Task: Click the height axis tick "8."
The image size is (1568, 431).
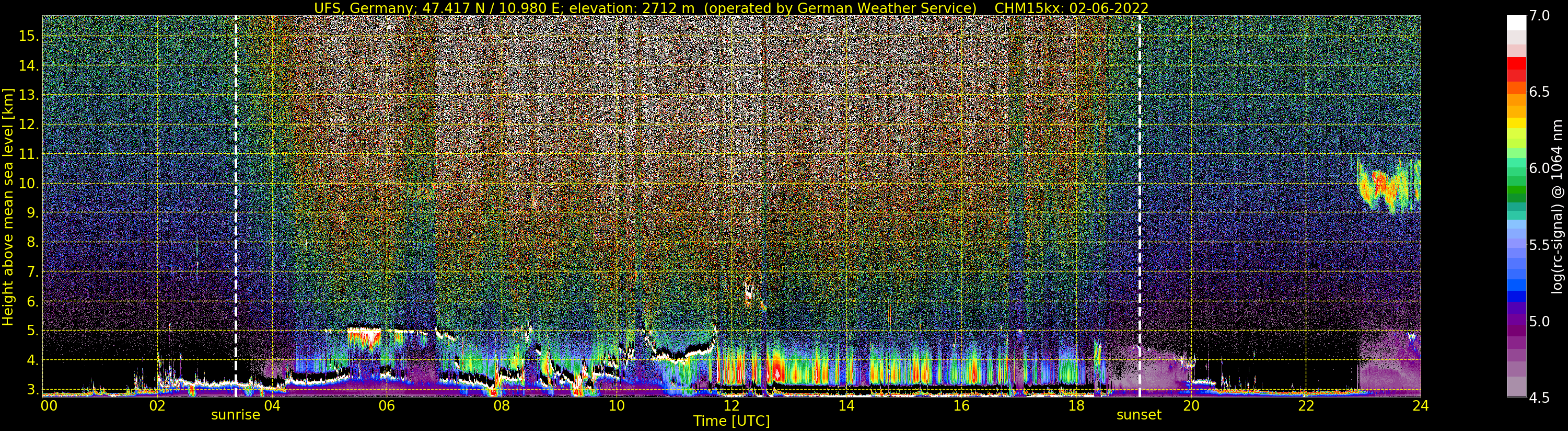Action: [x=32, y=242]
